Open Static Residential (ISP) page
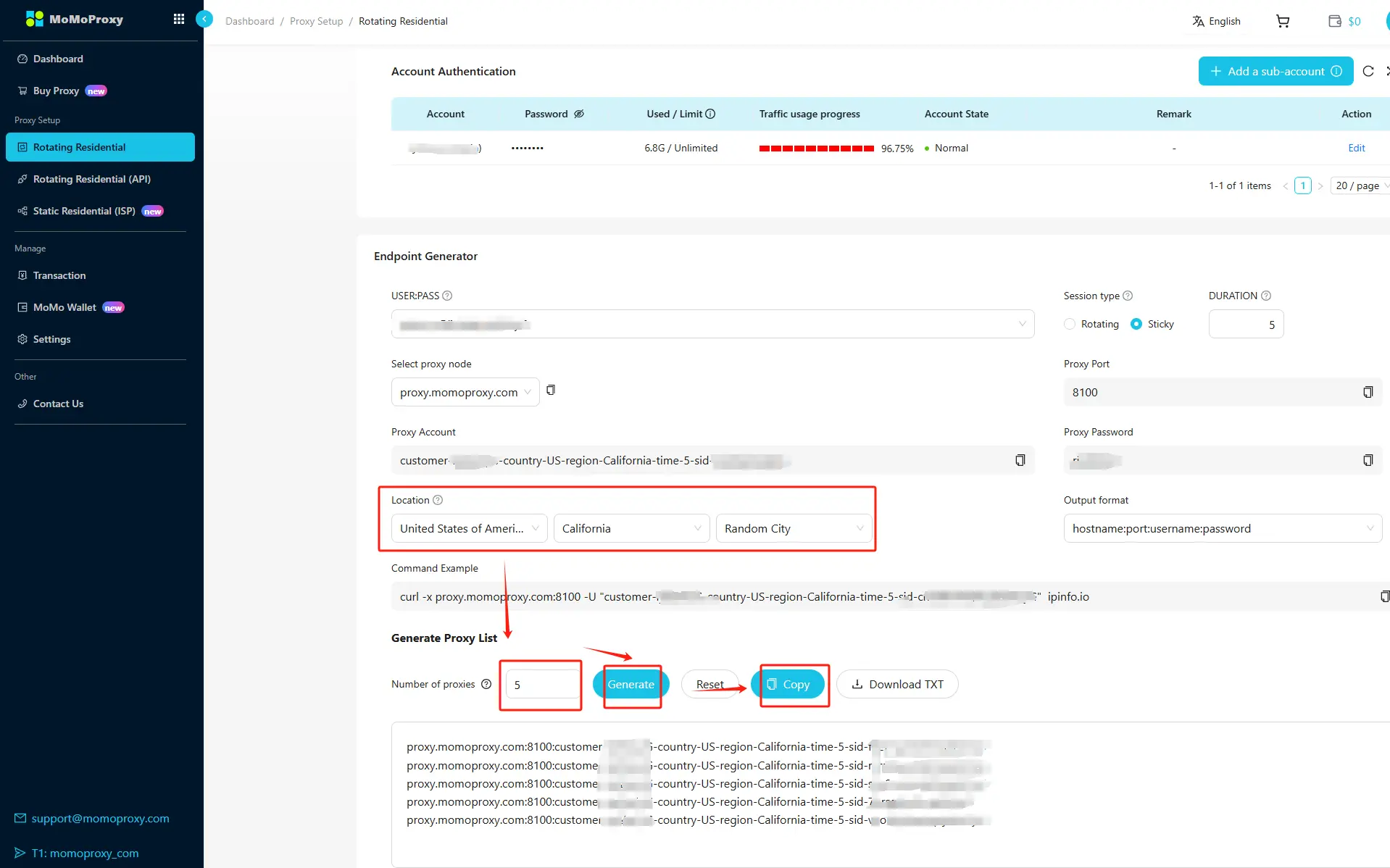This screenshot has width=1390, height=868. (100, 211)
